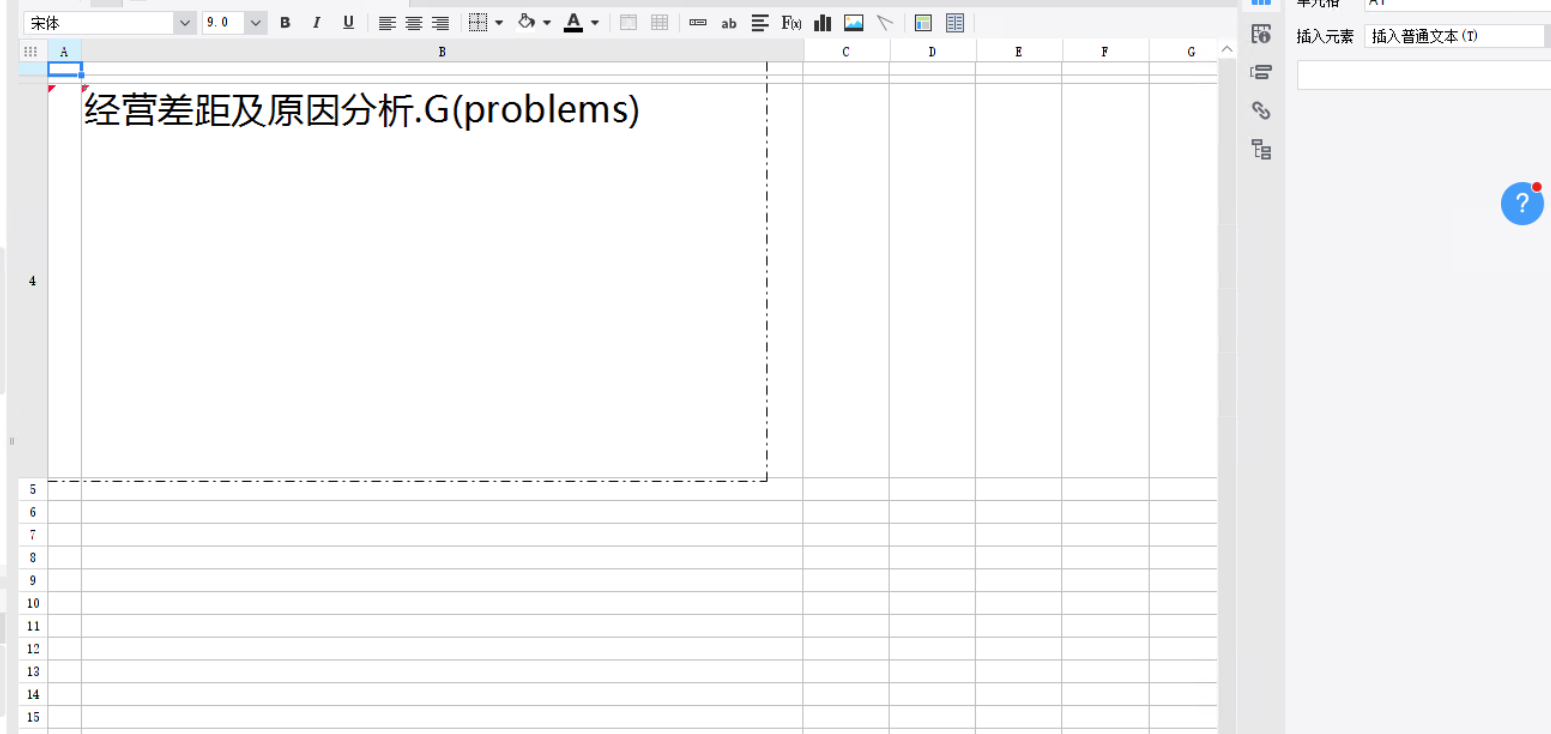Image resolution: width=1551 pixels, height=734 pixels.
Task: Click the 单元格 cell name field
Action: (1458, 4)
